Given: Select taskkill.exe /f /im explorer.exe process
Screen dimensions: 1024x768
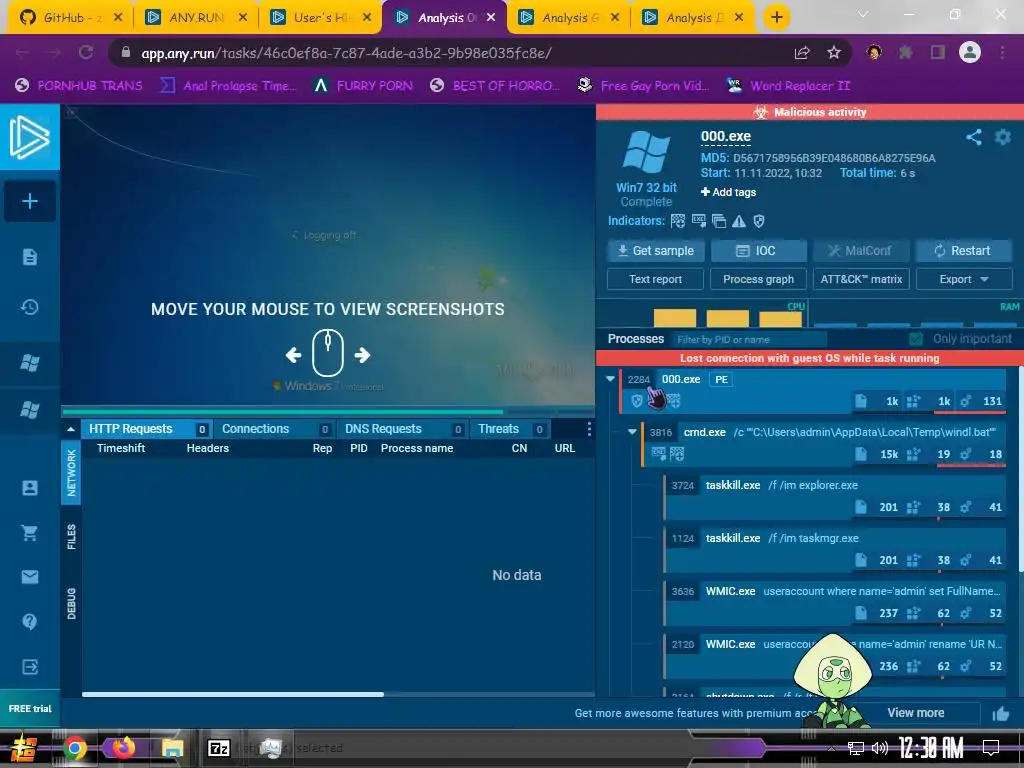Looking at the screenshot, I should [835, 496].
